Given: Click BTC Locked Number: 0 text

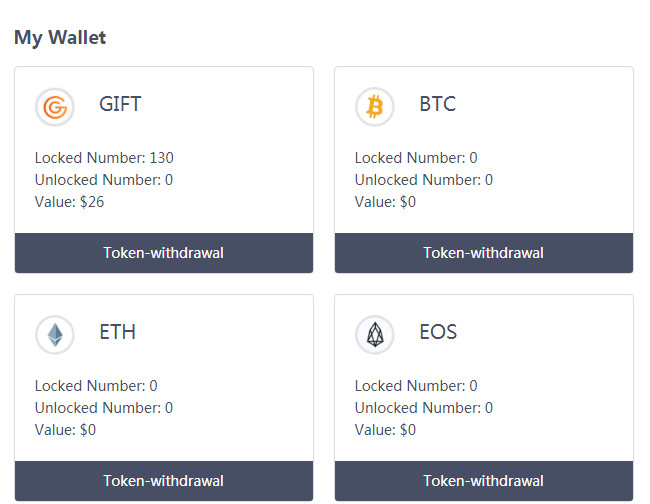Looking at the screenshot, I should (416, 158).
